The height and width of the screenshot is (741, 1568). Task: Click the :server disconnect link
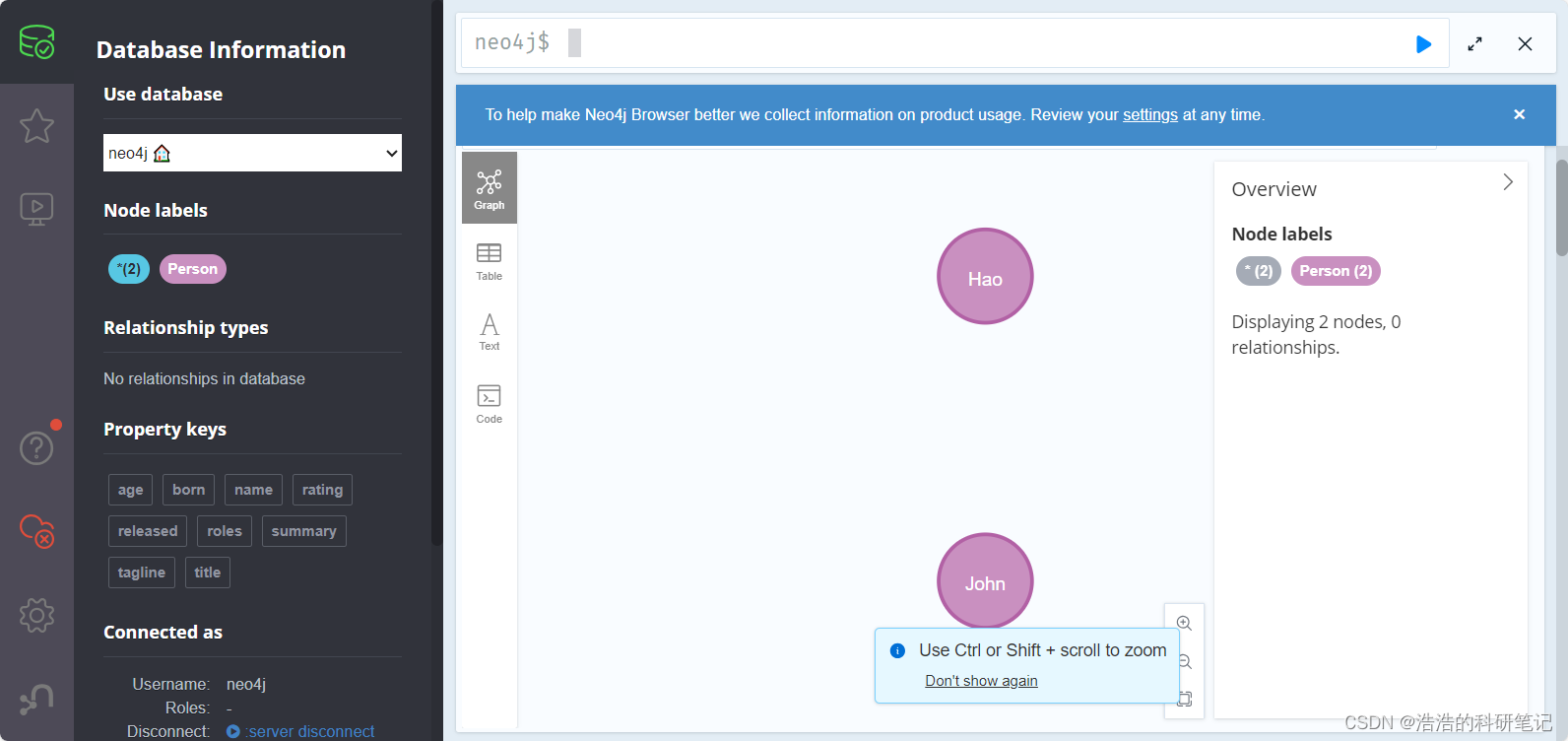click(310, 731)
